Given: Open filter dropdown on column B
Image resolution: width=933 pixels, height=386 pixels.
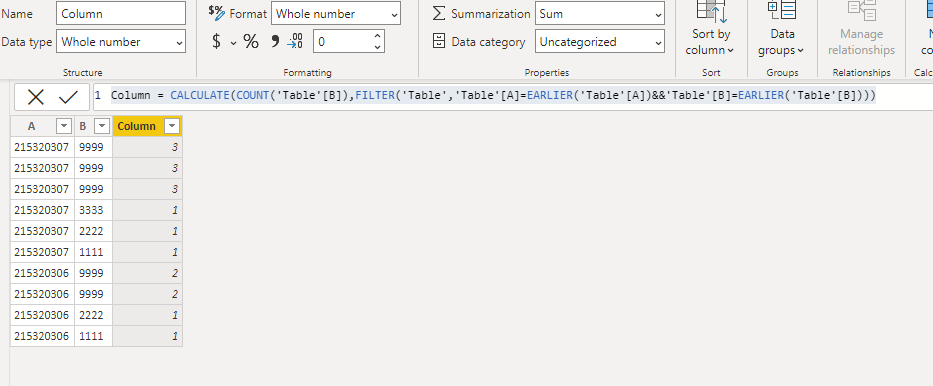Looking at the screenshot, I should [102, 126].
